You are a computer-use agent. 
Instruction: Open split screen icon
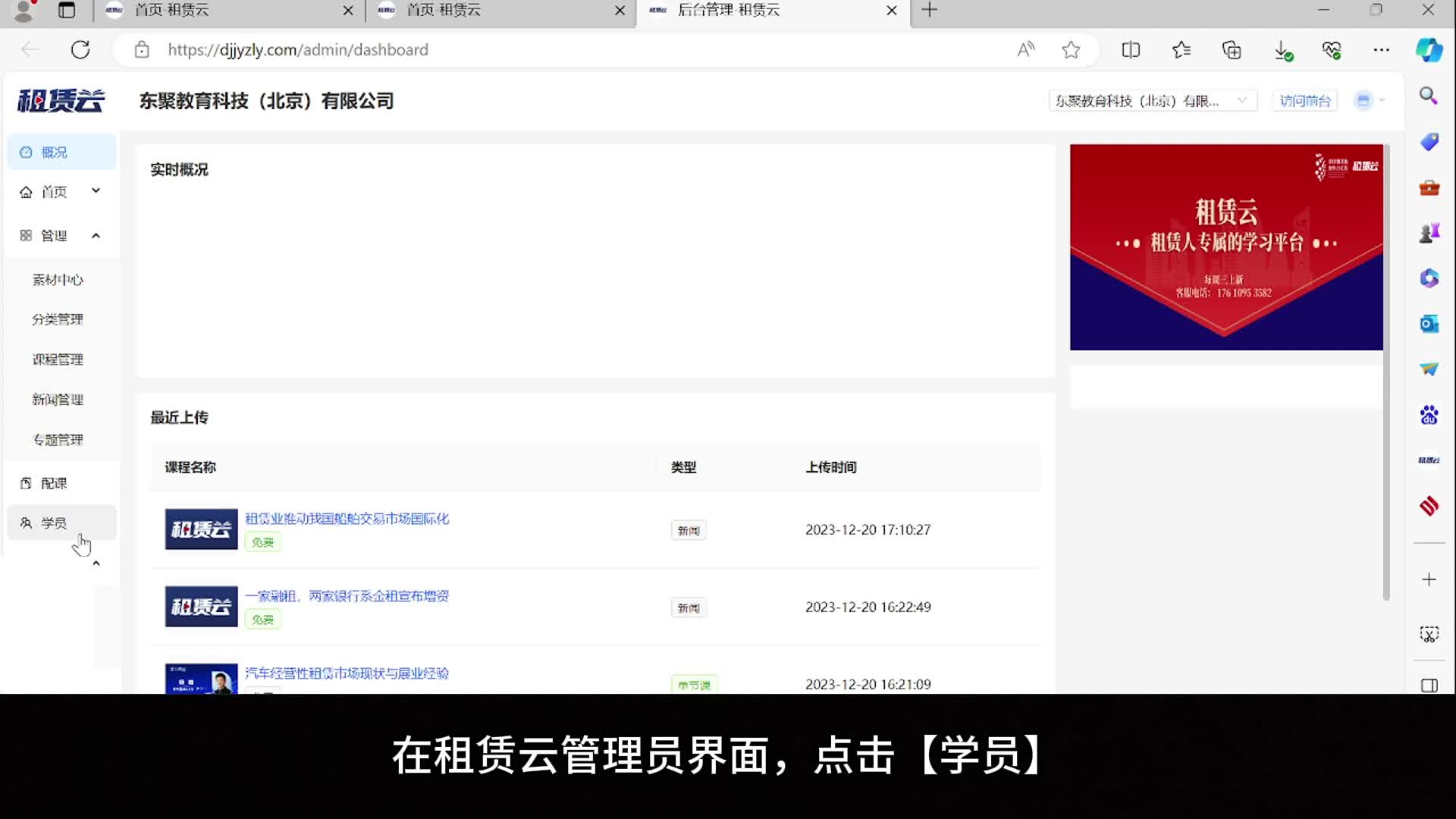click(x=1131, y=50)
